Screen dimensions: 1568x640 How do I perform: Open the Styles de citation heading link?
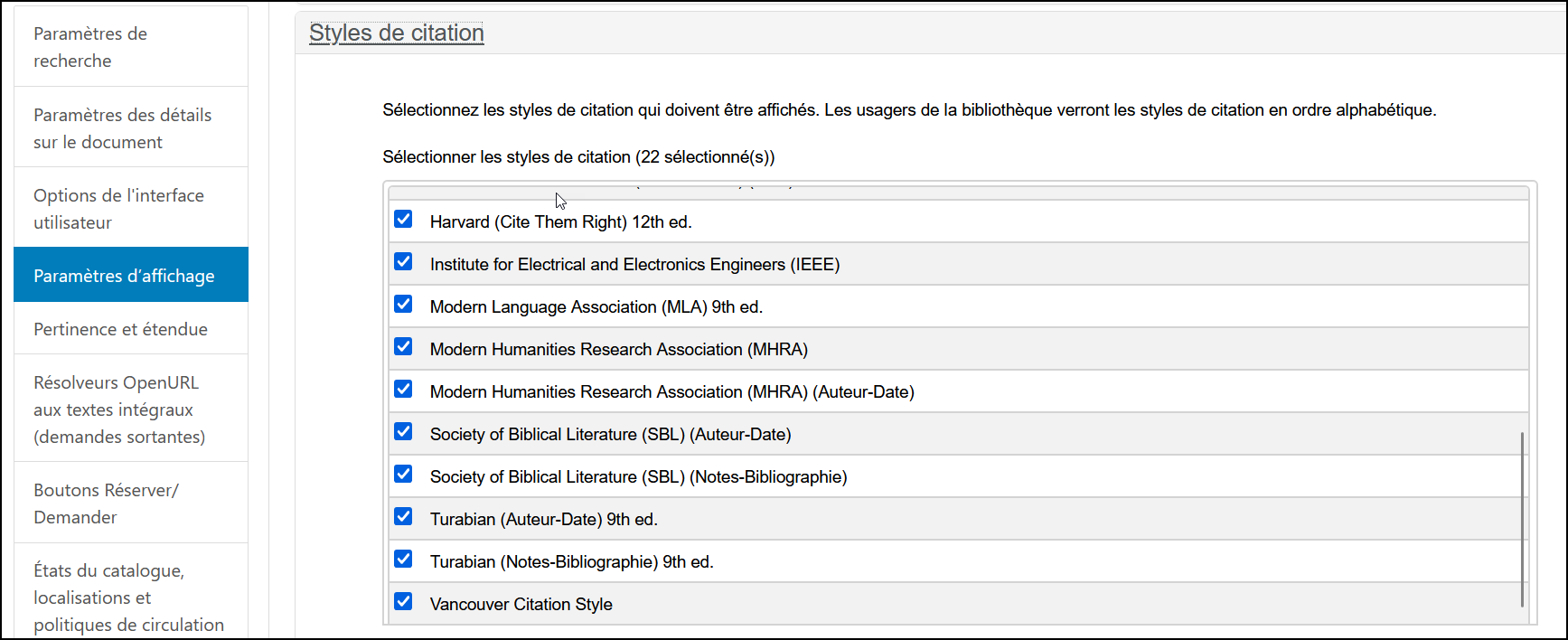point(396,33)
